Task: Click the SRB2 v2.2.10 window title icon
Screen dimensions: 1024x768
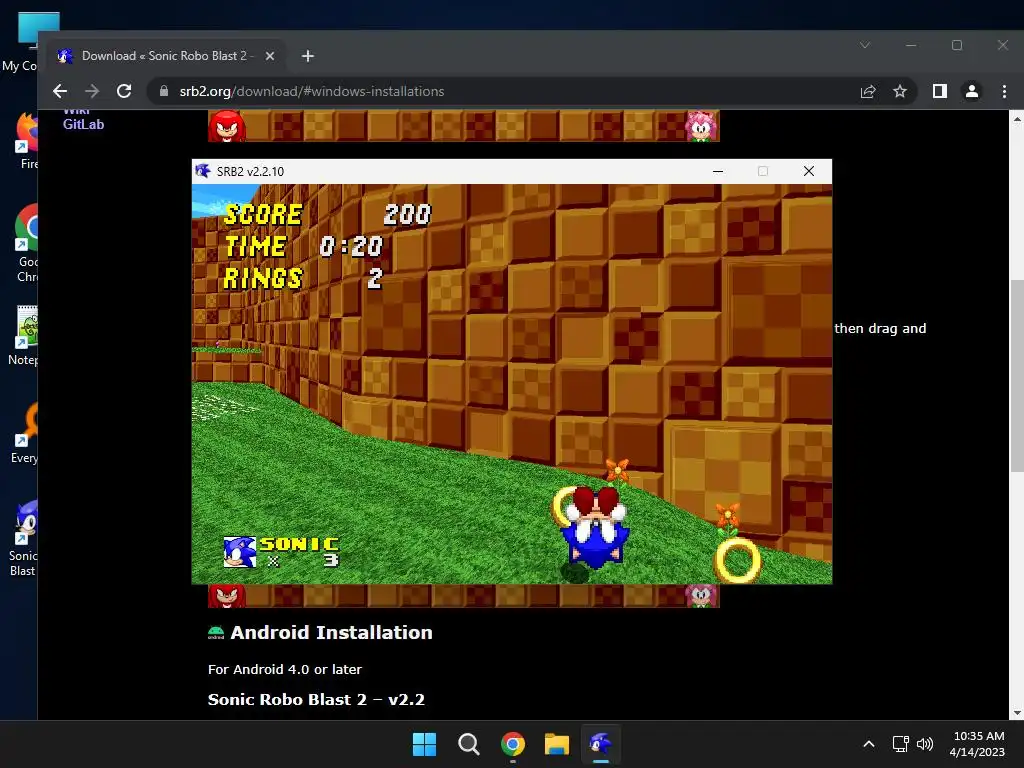Action: click(x=203, y=171)
